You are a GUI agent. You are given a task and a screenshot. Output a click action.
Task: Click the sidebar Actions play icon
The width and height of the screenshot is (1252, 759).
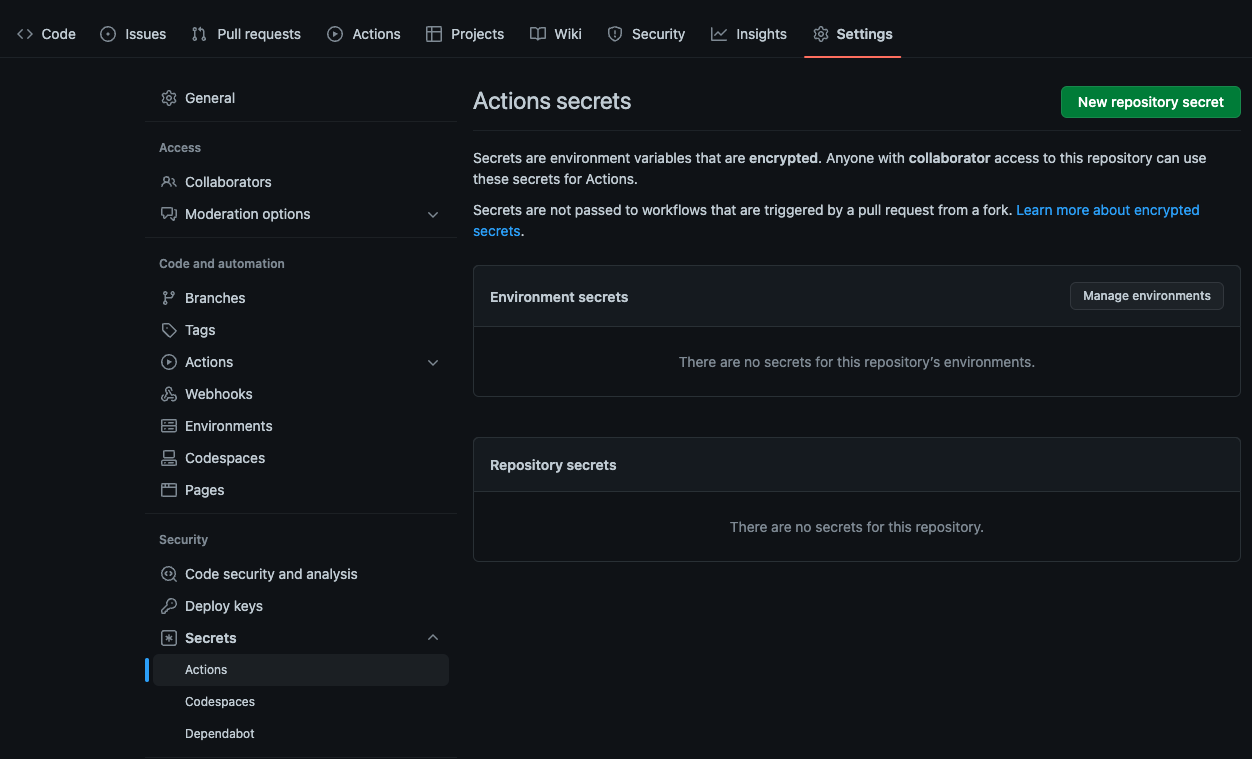(x=169, y=362)
